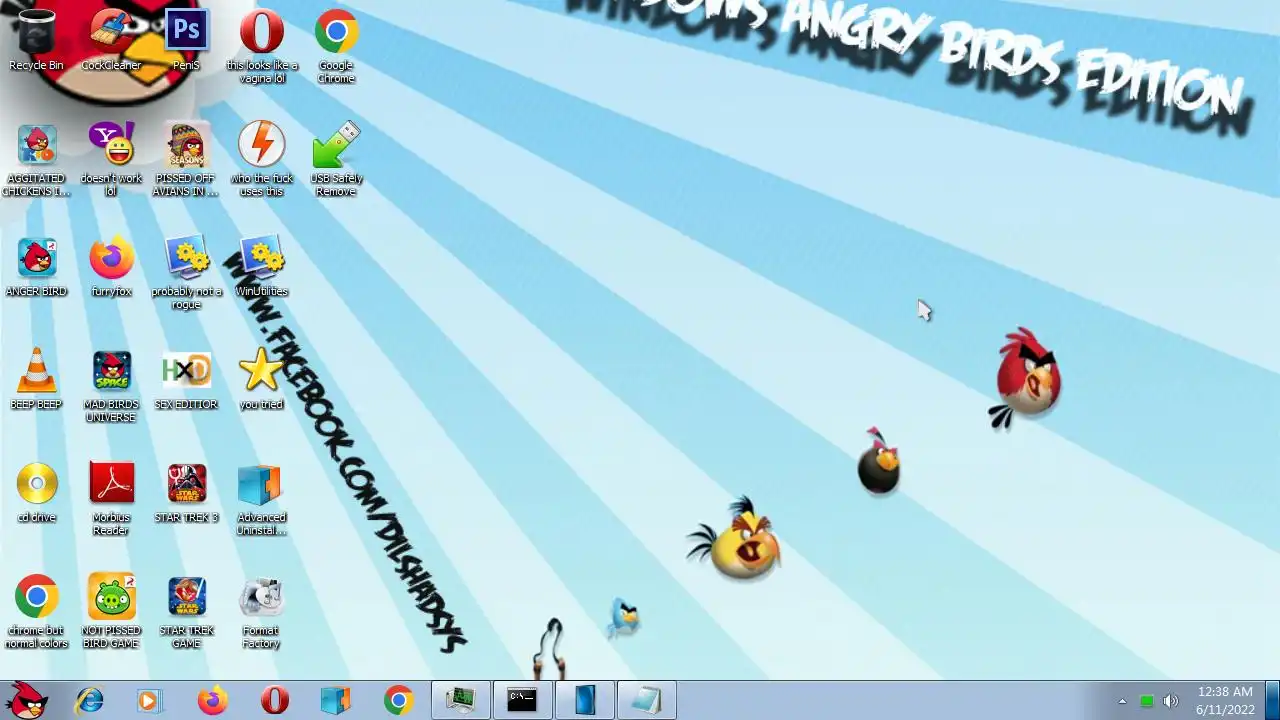The image size is (1280, 720).
Task: Launch Opera from the taskbar
Action: tap(274, 700)
